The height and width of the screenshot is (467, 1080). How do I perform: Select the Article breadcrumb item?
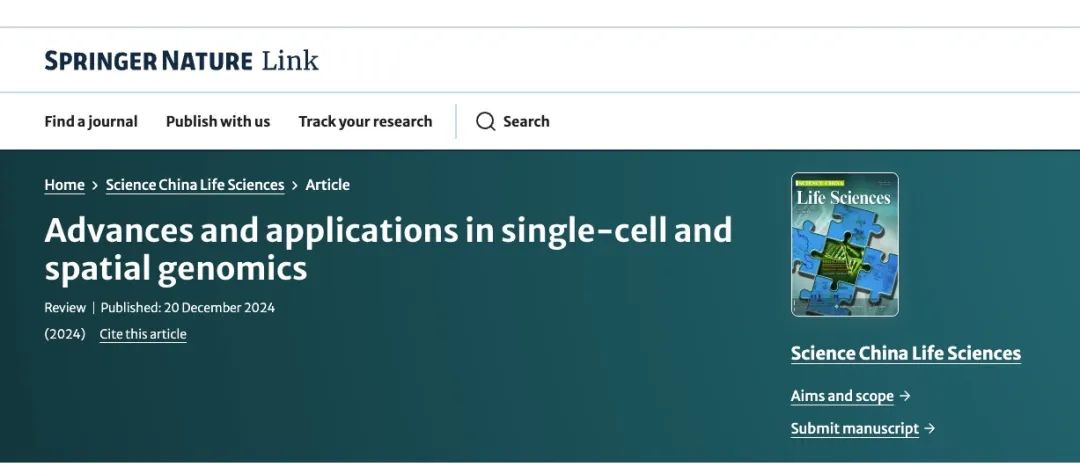[328, 185]
